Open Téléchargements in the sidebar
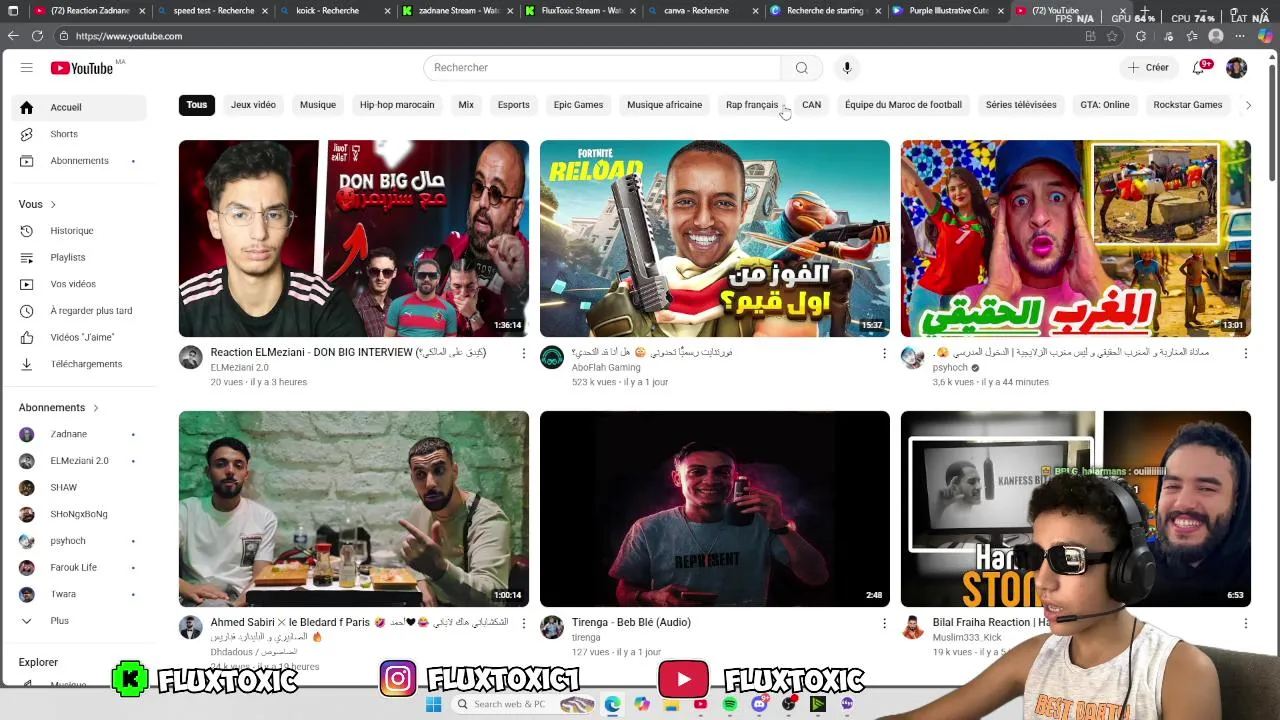 [80, 364]
